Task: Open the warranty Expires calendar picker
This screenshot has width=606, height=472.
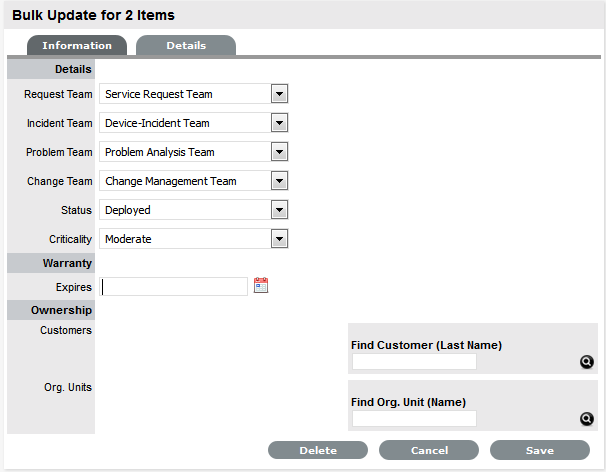Action: [x=261, y=286]
